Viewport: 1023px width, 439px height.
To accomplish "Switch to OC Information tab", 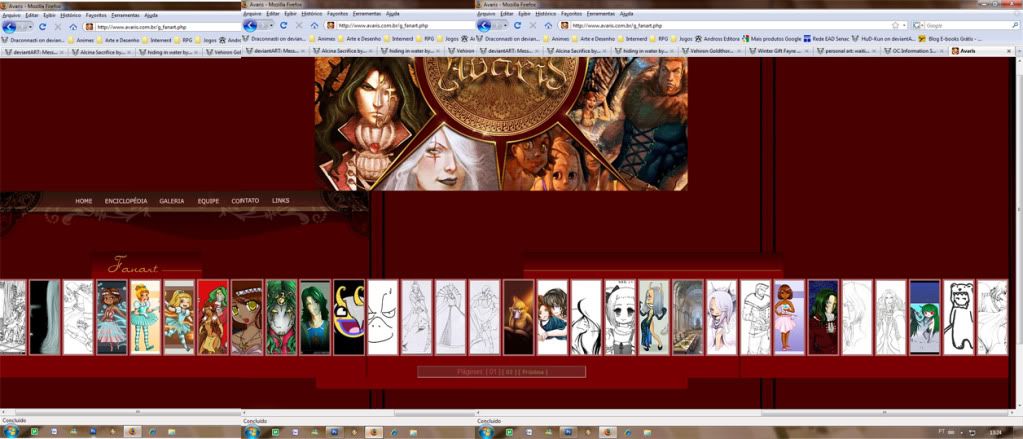I will (915, 51).
